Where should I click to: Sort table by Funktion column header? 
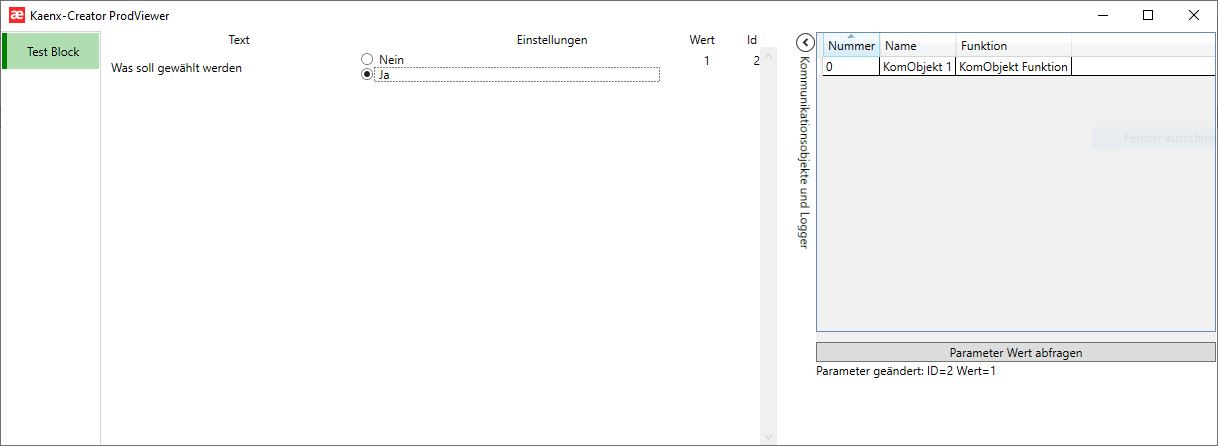coord(1014,46)
